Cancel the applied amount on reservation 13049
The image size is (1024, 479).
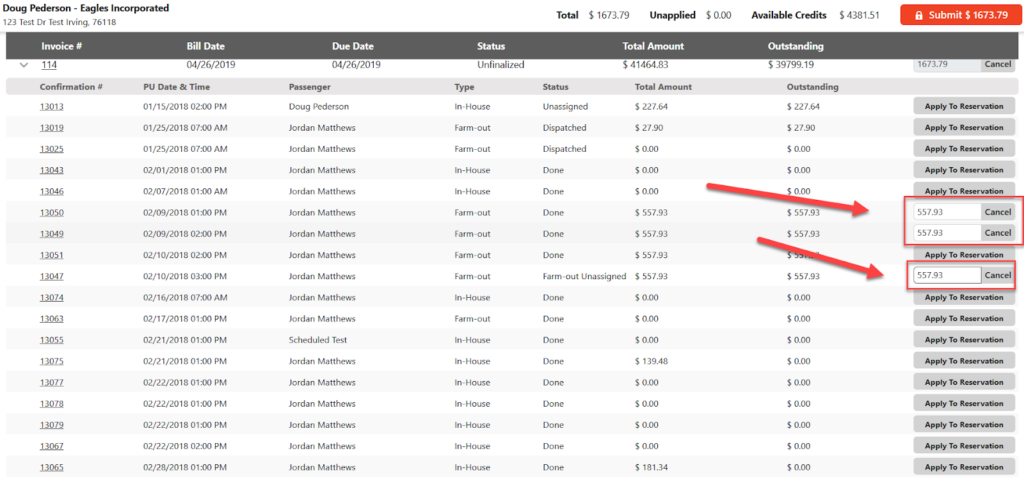tap(997, 233)
